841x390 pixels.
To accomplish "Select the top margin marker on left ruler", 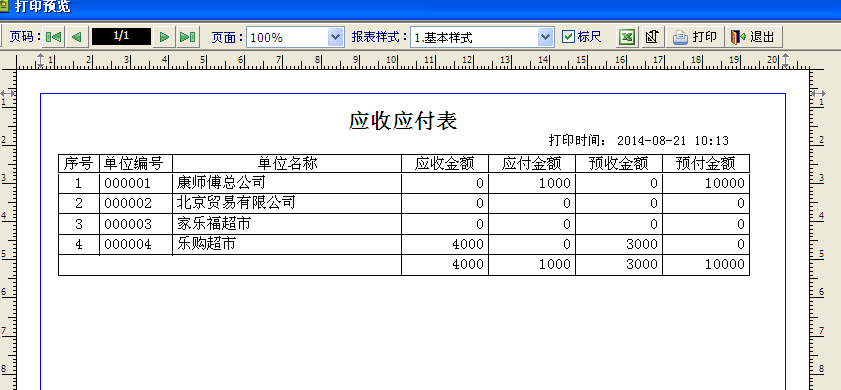I will [8, 93].
